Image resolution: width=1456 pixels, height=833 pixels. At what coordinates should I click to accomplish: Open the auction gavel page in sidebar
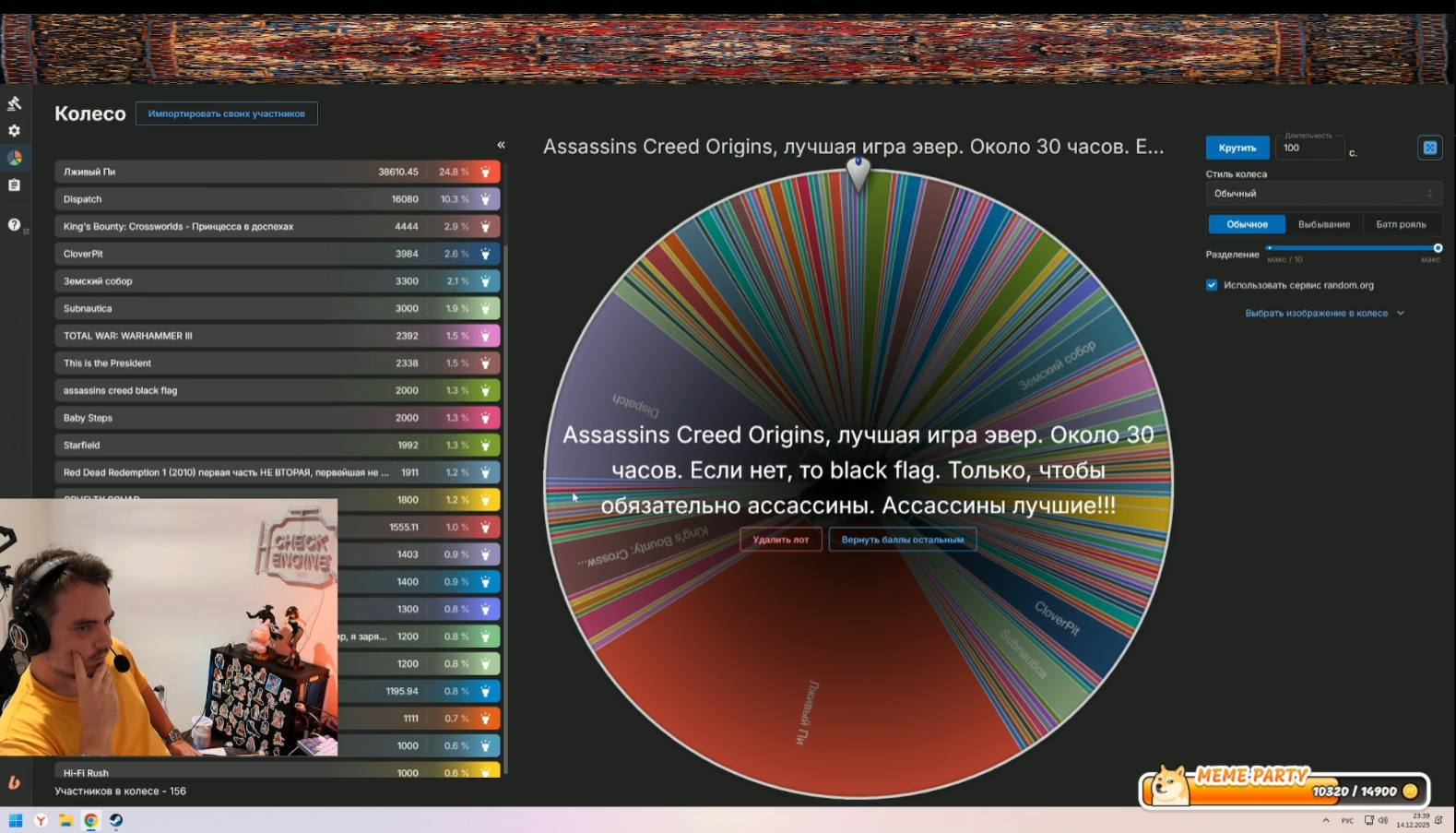click(14, 103)
